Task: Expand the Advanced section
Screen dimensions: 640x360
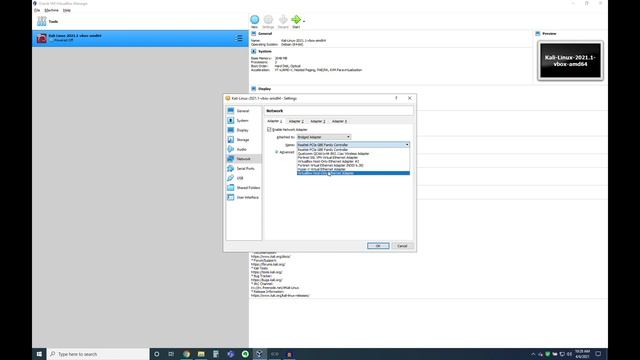Action: [284, 152]
